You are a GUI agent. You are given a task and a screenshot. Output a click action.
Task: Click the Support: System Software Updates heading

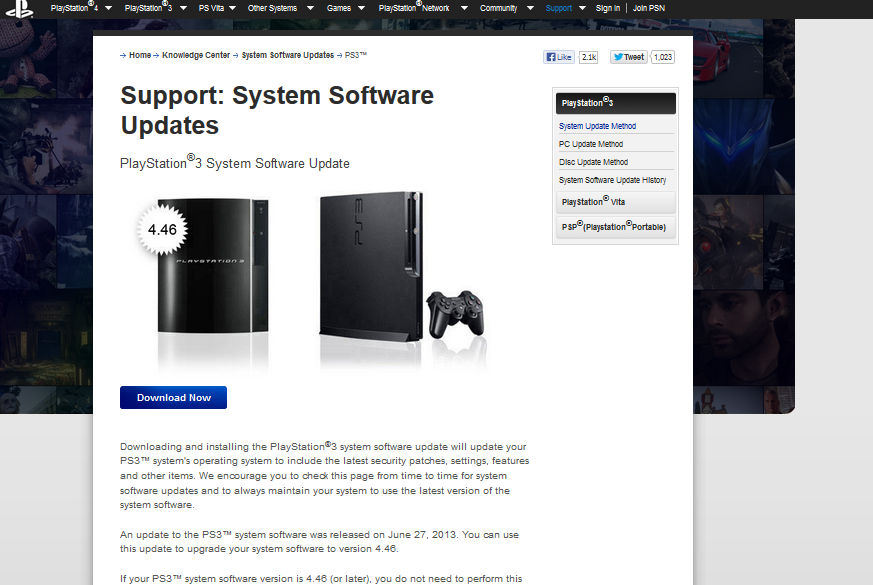point(277,110)
